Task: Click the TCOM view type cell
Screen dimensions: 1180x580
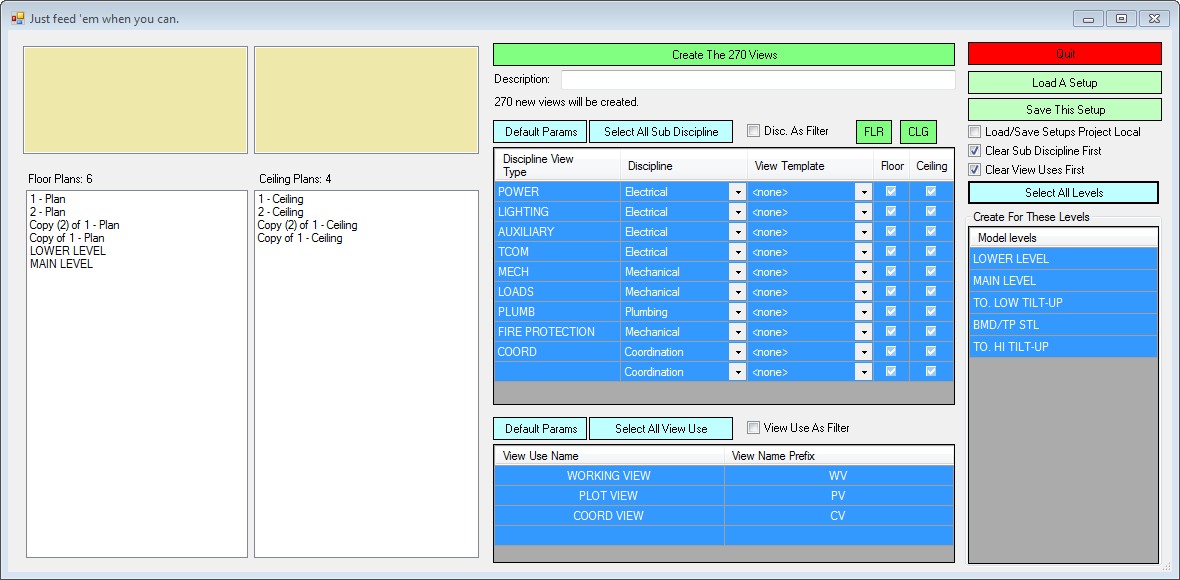Action: tap(558, 252)
